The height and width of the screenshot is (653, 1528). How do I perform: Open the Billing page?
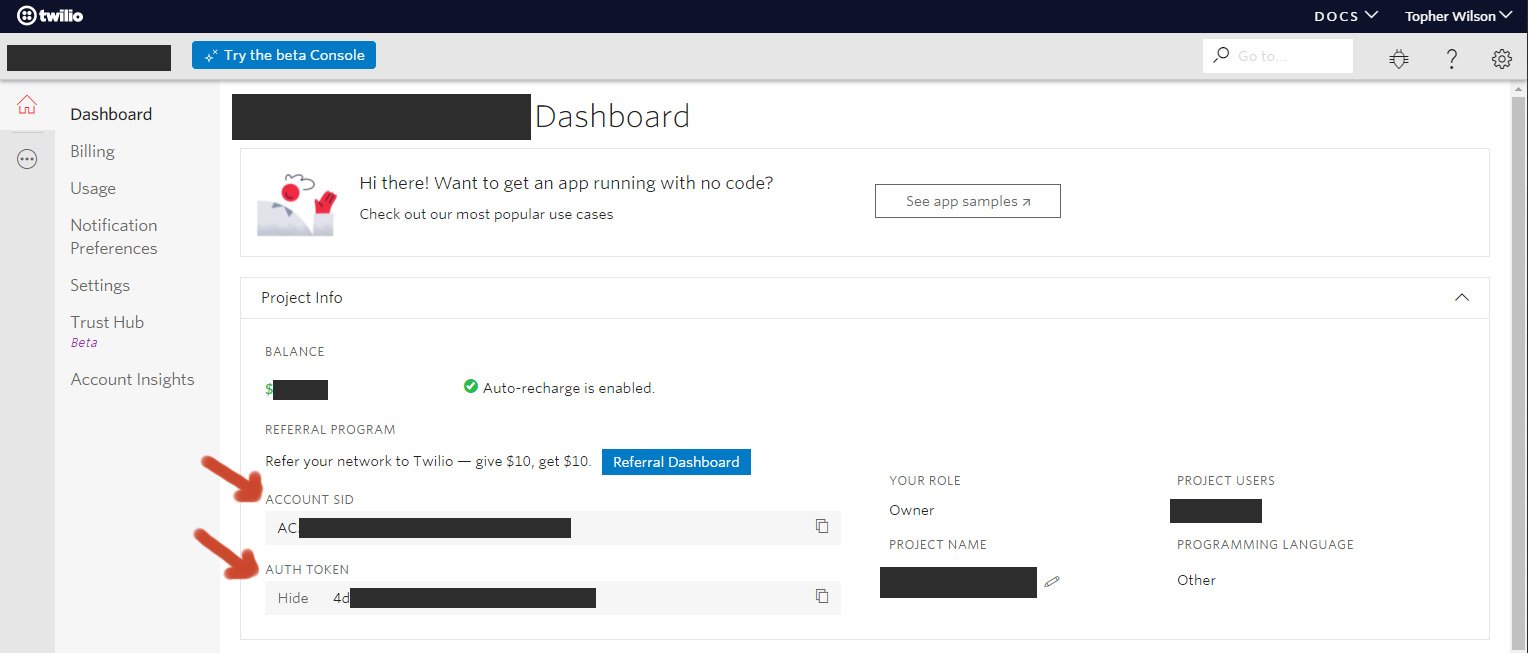pos(92,151)
